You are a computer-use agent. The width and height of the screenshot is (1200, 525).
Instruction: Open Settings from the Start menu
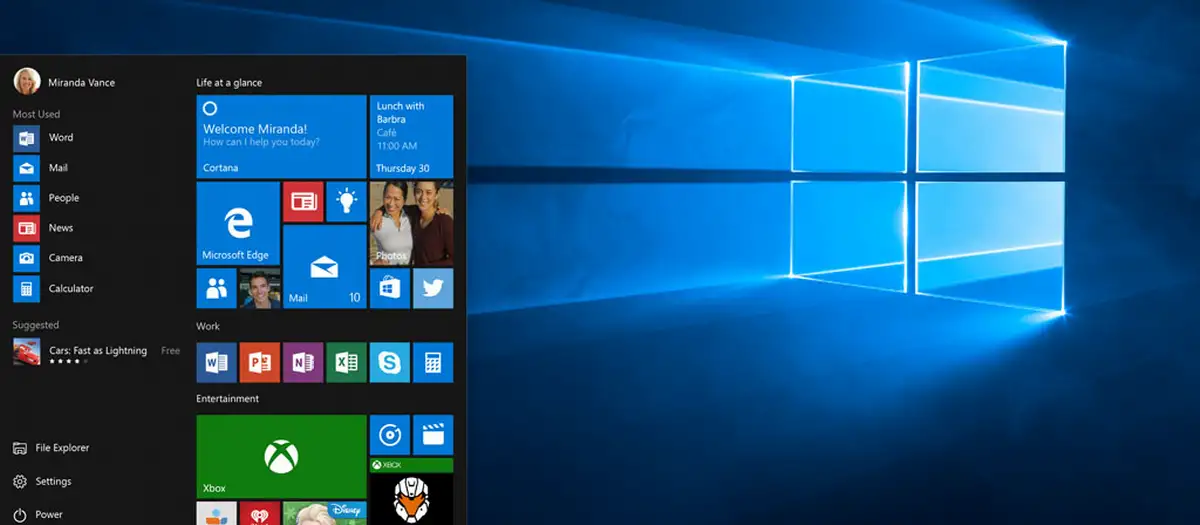53,481
